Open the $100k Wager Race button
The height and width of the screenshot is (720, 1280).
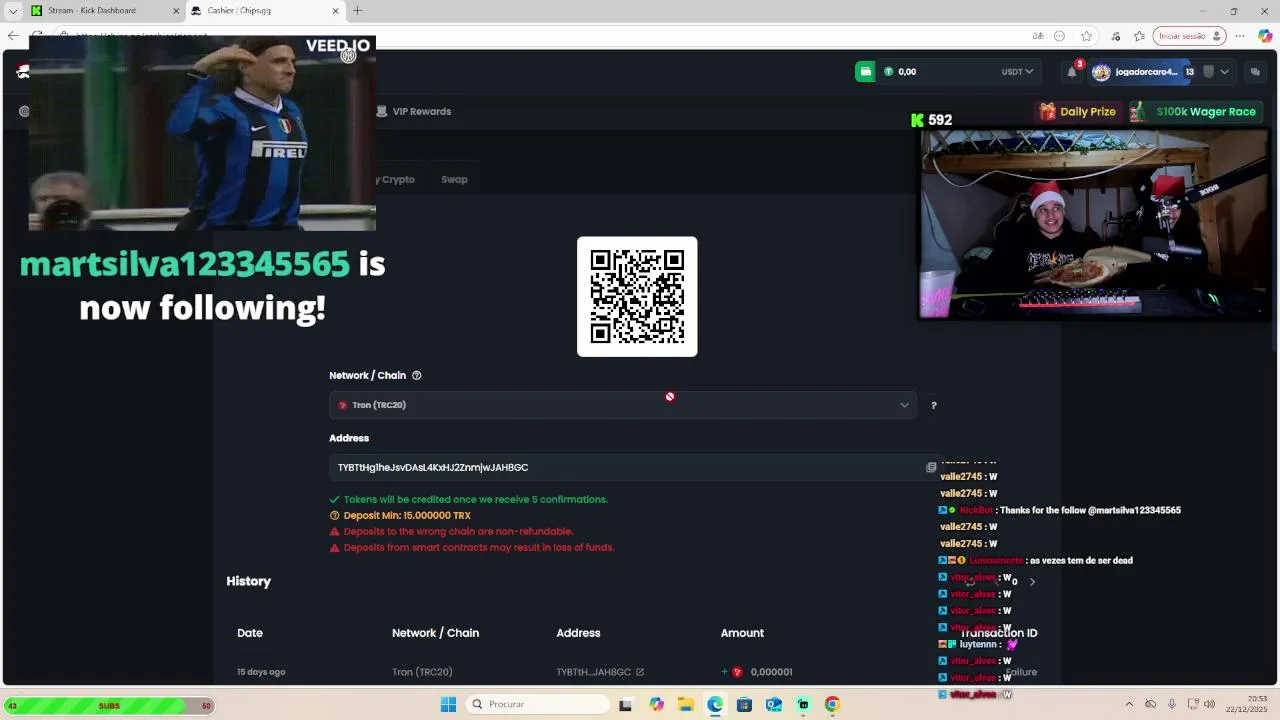click(1194, 112)
